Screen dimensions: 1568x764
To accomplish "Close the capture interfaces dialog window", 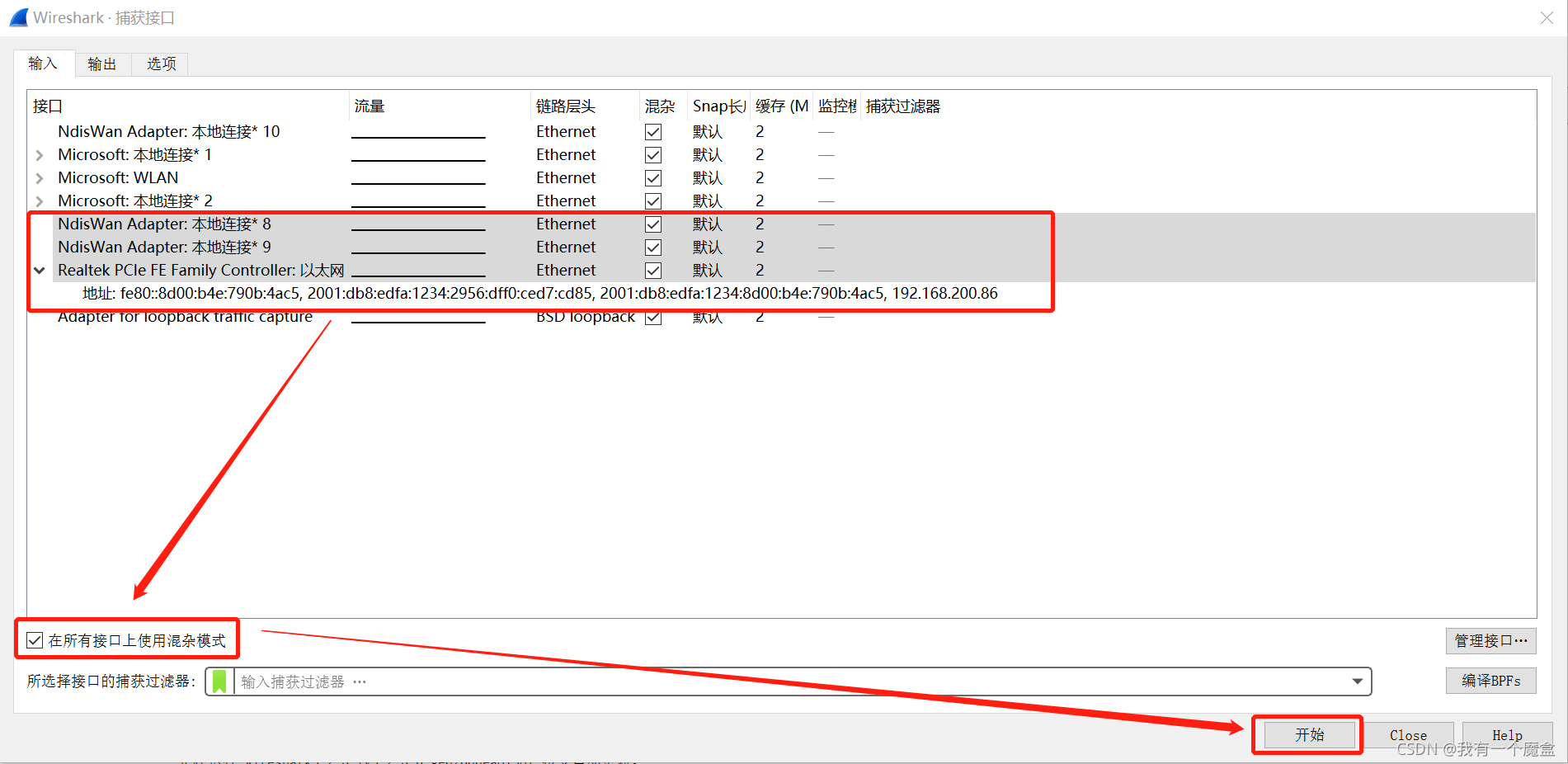I will (1546, 18).
